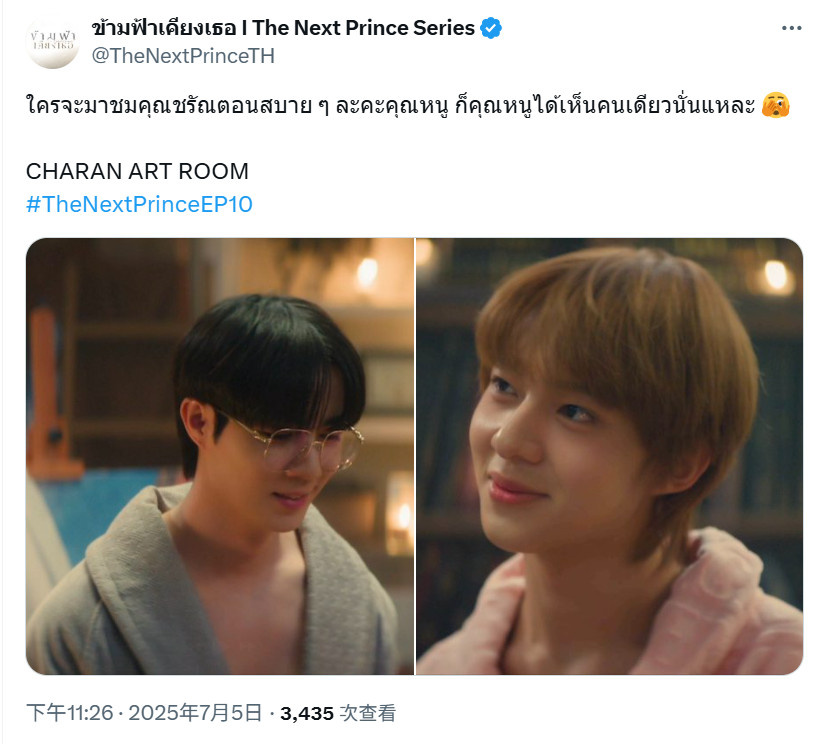Open the @TheNextPrinceTH handle link
The height and width of the screenshot is (744, 820).
tap(183, 56)
